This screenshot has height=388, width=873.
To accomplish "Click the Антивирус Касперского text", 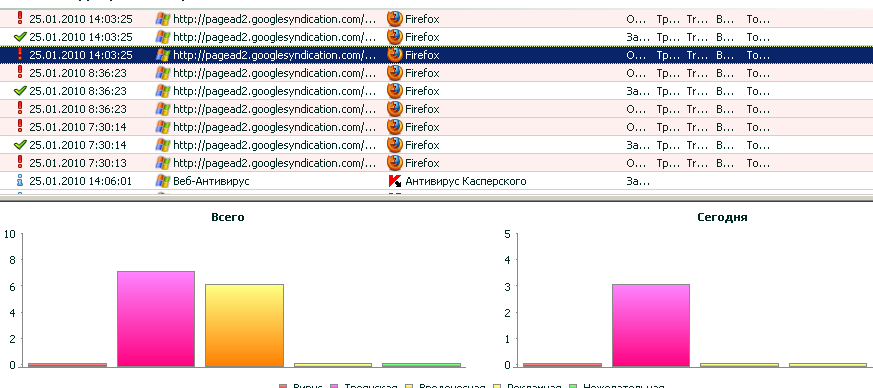I will coord(465,181).
